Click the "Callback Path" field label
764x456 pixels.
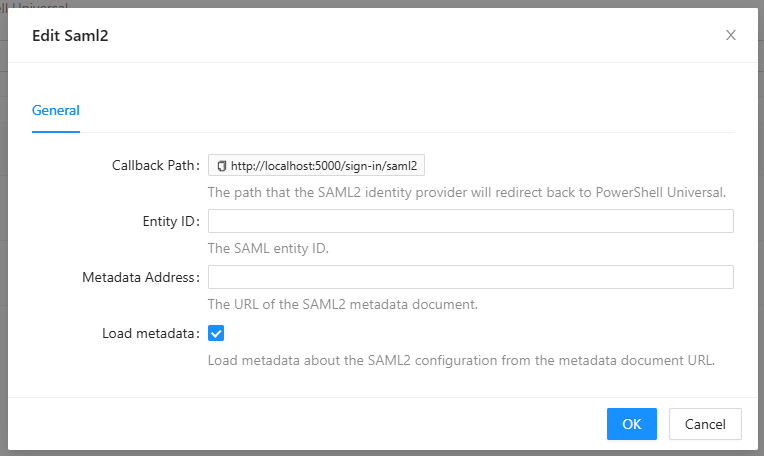tap(155, 165)
